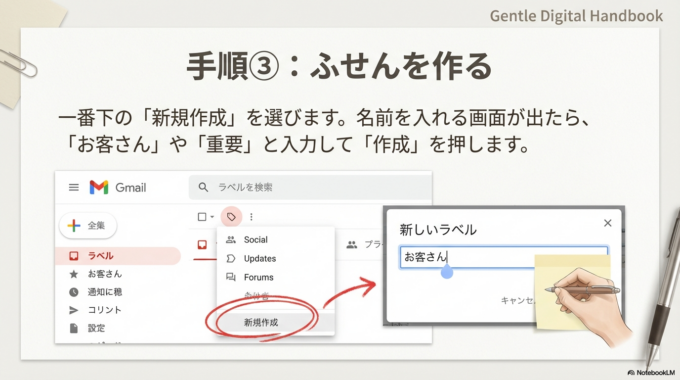Open the Gmail hamburger main menu
The height and width of the screenshot is (380, 680).
click(74, 187)
